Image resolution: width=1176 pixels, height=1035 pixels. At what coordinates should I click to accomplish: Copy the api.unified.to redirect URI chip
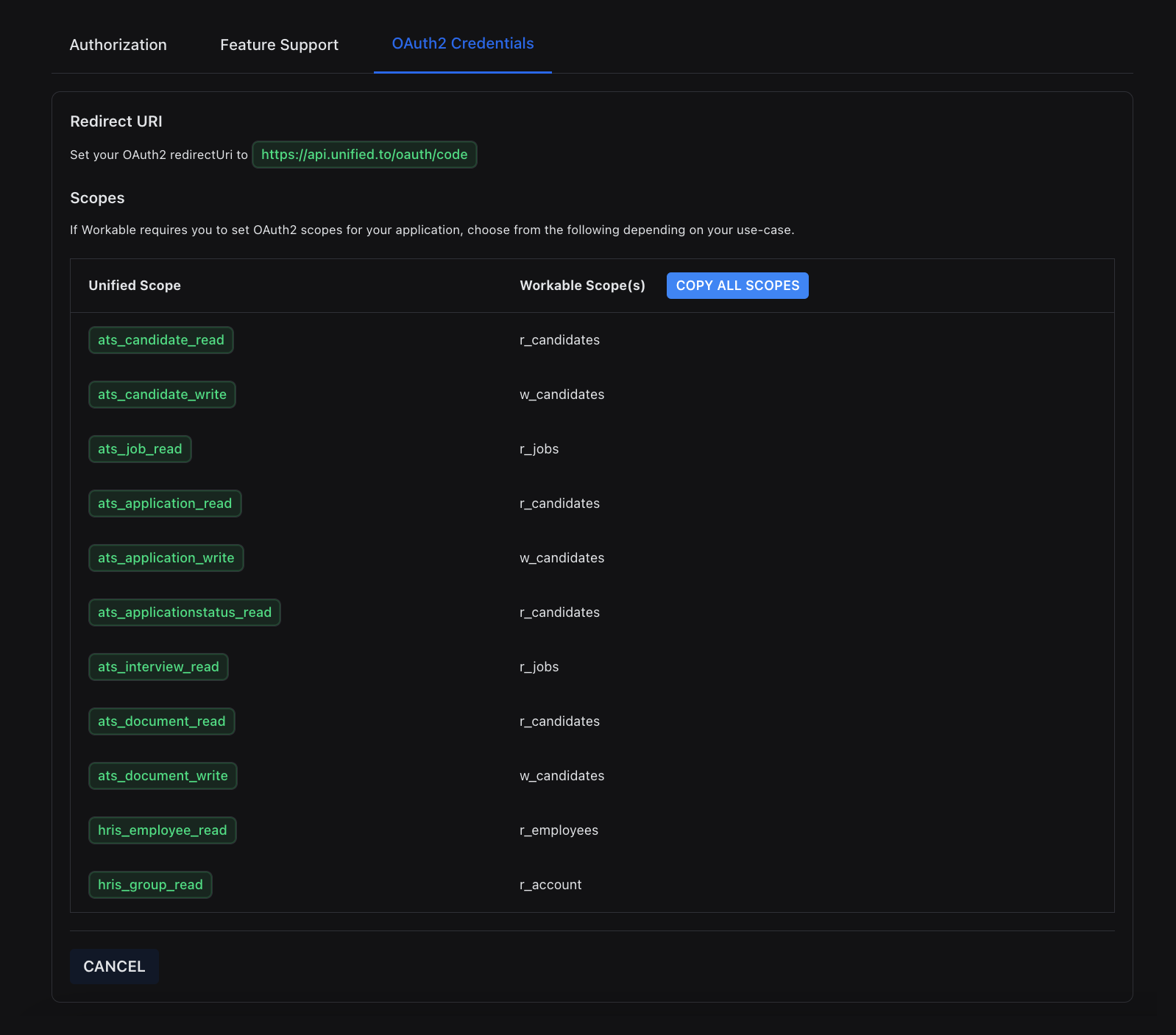pos(364,155)
